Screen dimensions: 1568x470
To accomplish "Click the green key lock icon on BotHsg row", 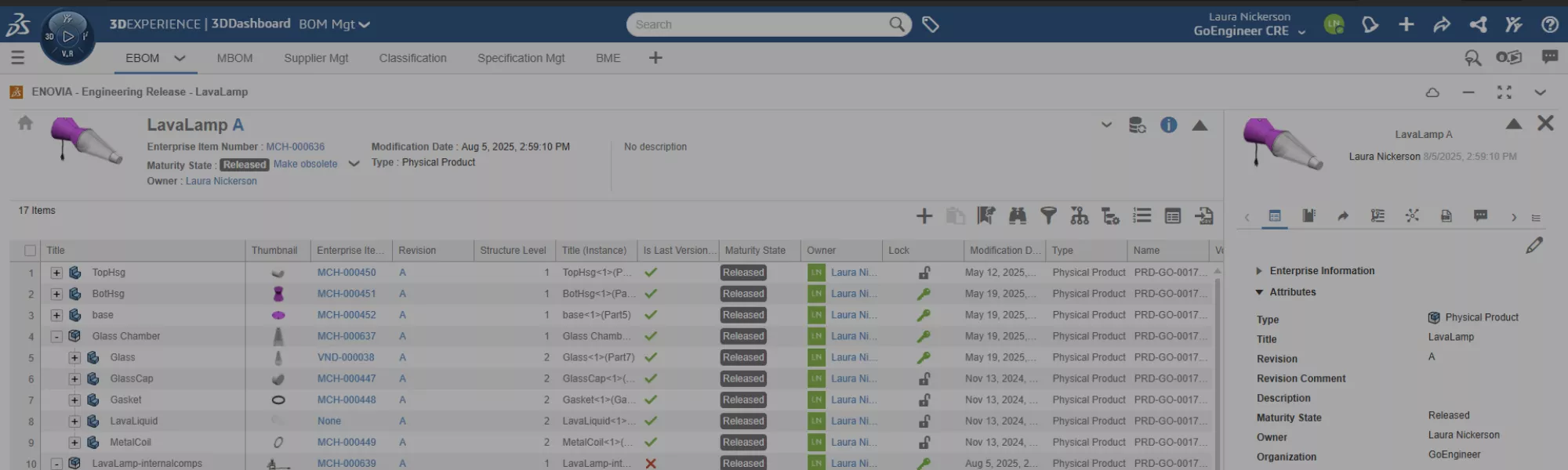I will [x=924, y=294].
